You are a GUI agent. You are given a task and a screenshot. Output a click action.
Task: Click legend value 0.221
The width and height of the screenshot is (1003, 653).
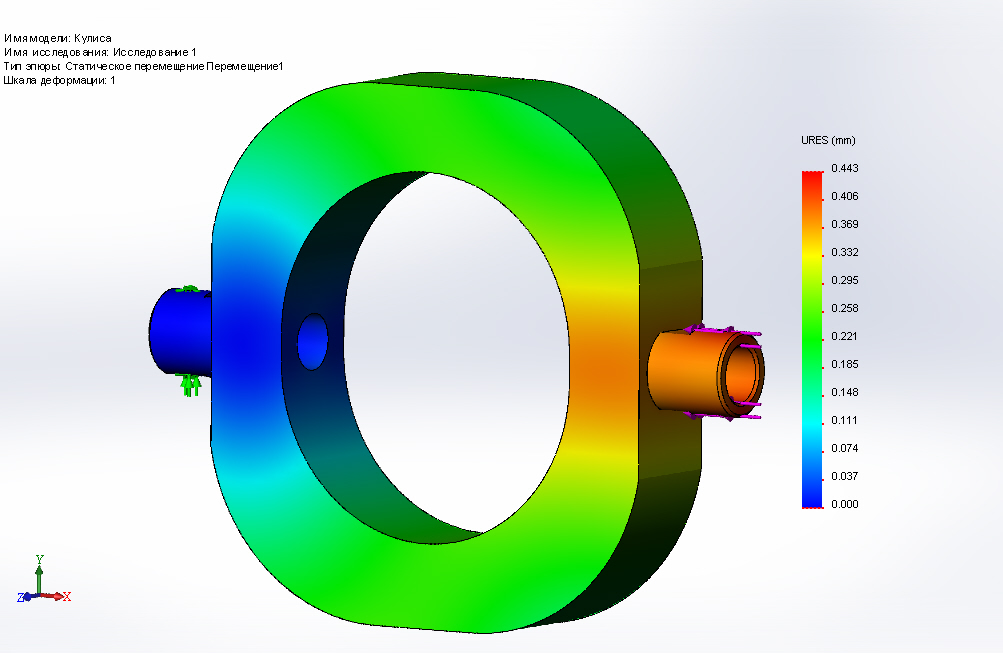tap(844, 336)
